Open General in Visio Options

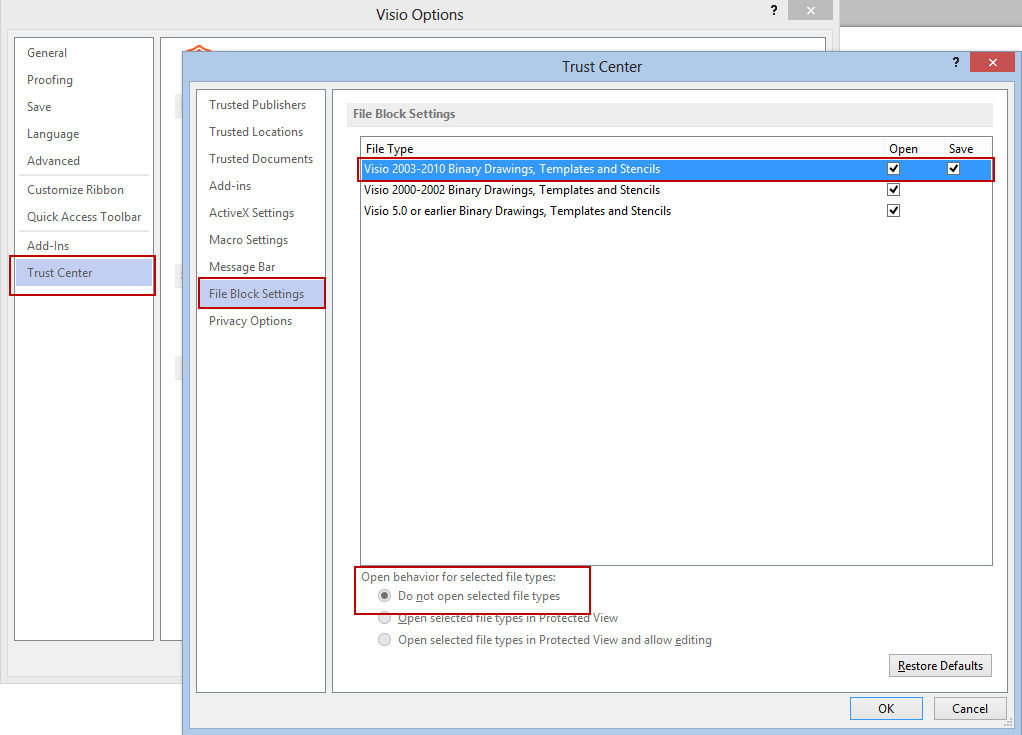47,53
